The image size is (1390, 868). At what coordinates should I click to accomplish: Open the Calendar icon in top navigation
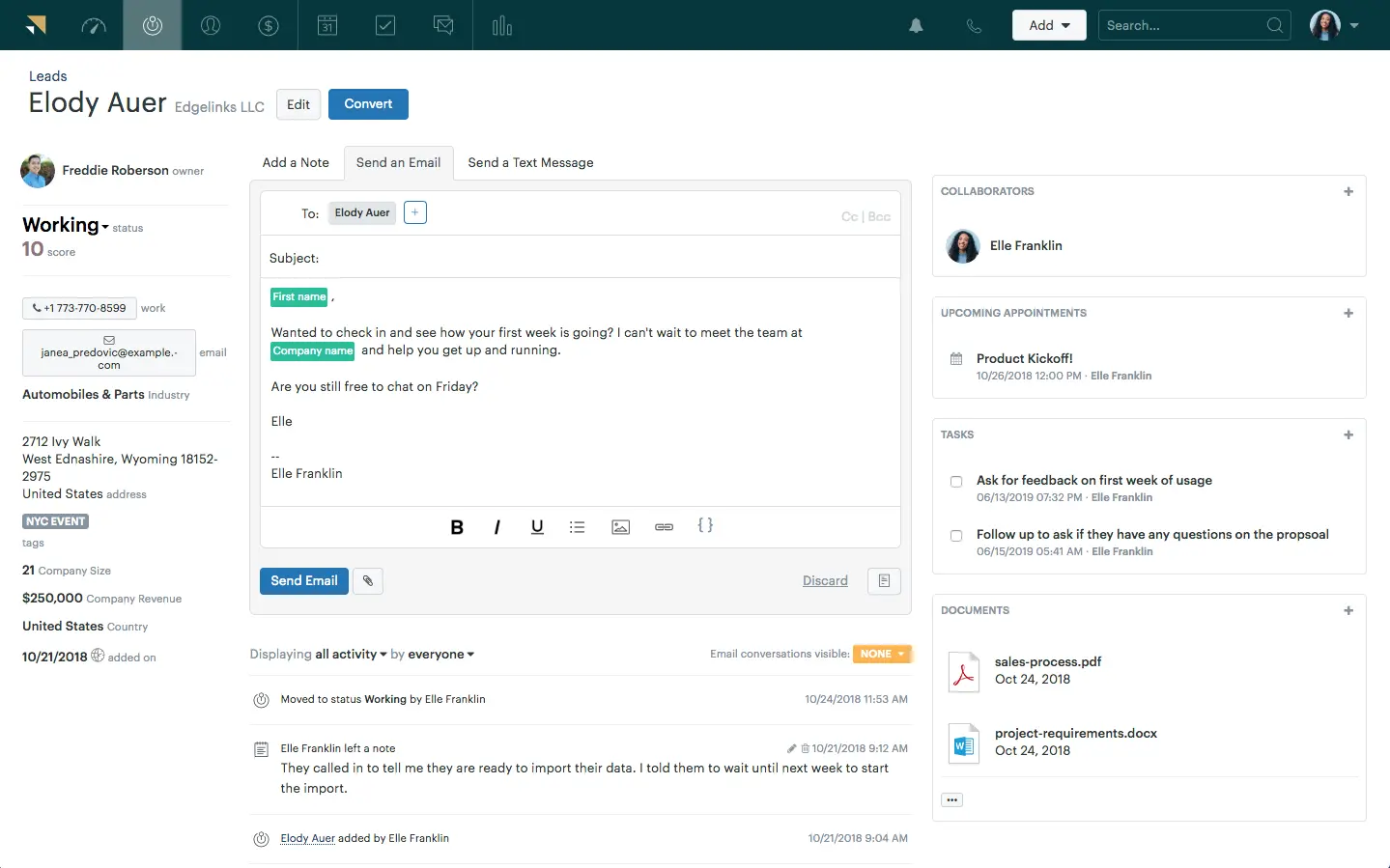[x=326, y=25]
